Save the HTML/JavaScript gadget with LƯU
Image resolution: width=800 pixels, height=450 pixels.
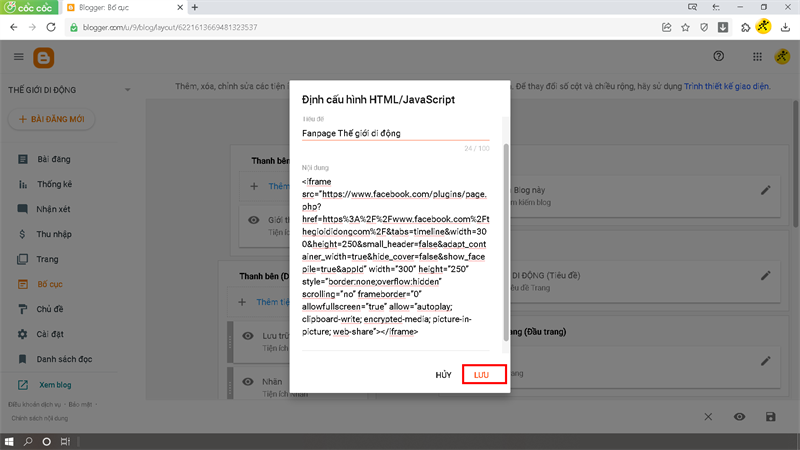pyautogui.click(x=484, y=374)
